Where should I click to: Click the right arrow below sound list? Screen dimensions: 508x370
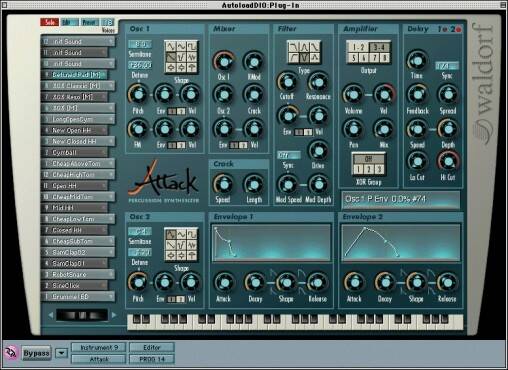[x=114, y=315]
